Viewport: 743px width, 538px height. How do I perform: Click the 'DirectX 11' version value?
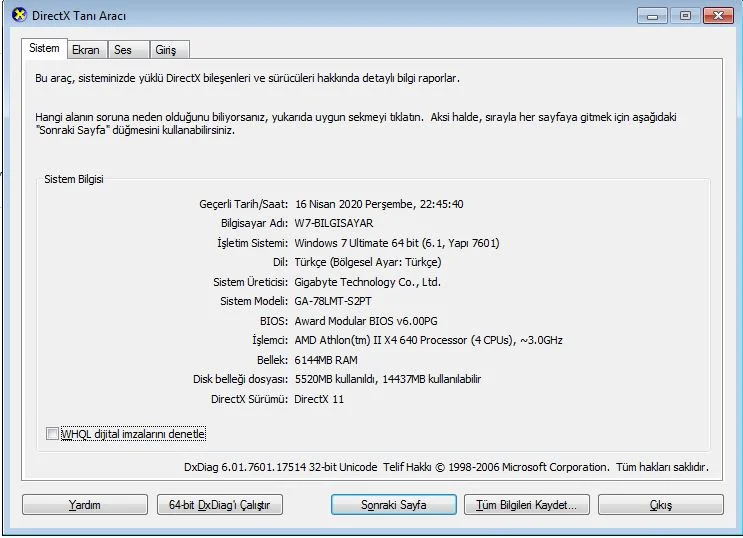pyautogui.click(x=319, y=399)
